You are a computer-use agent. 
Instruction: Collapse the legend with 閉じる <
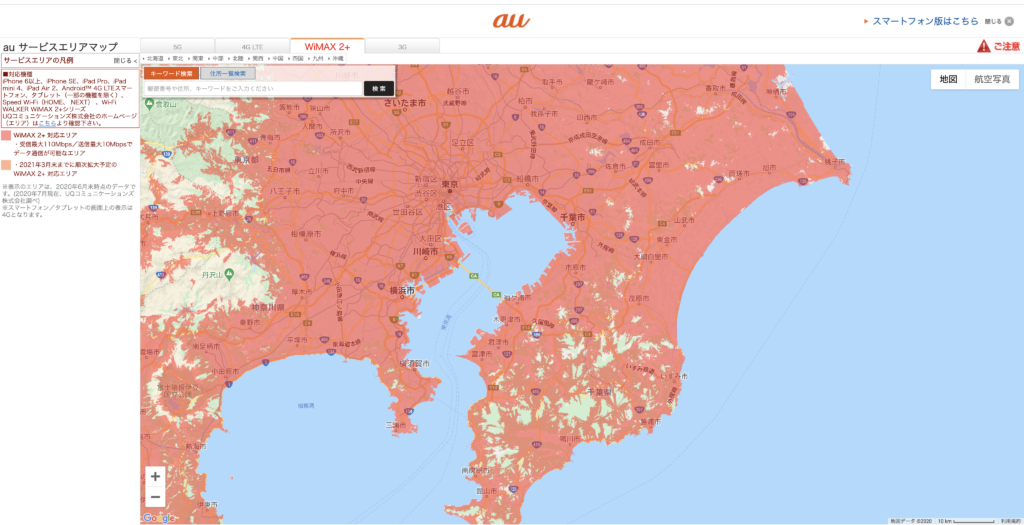click(125, 61)
